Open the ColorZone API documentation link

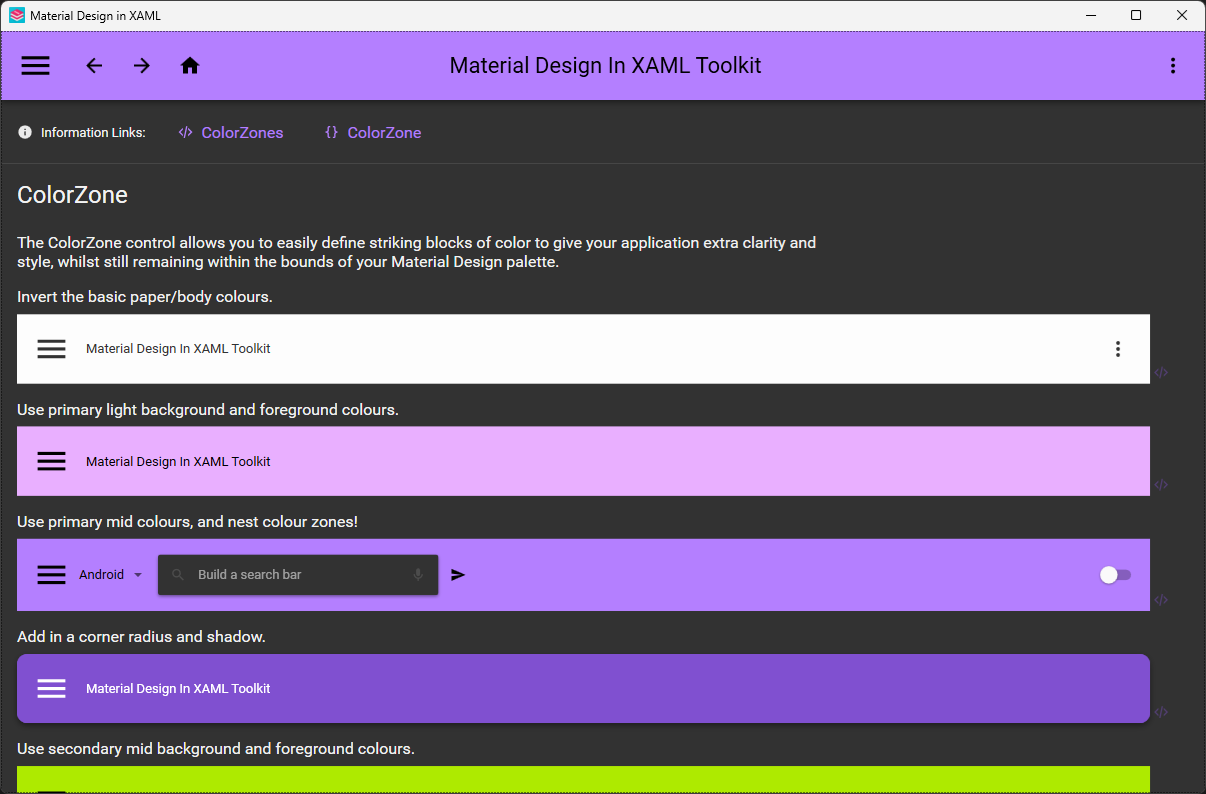coord(373,133)
